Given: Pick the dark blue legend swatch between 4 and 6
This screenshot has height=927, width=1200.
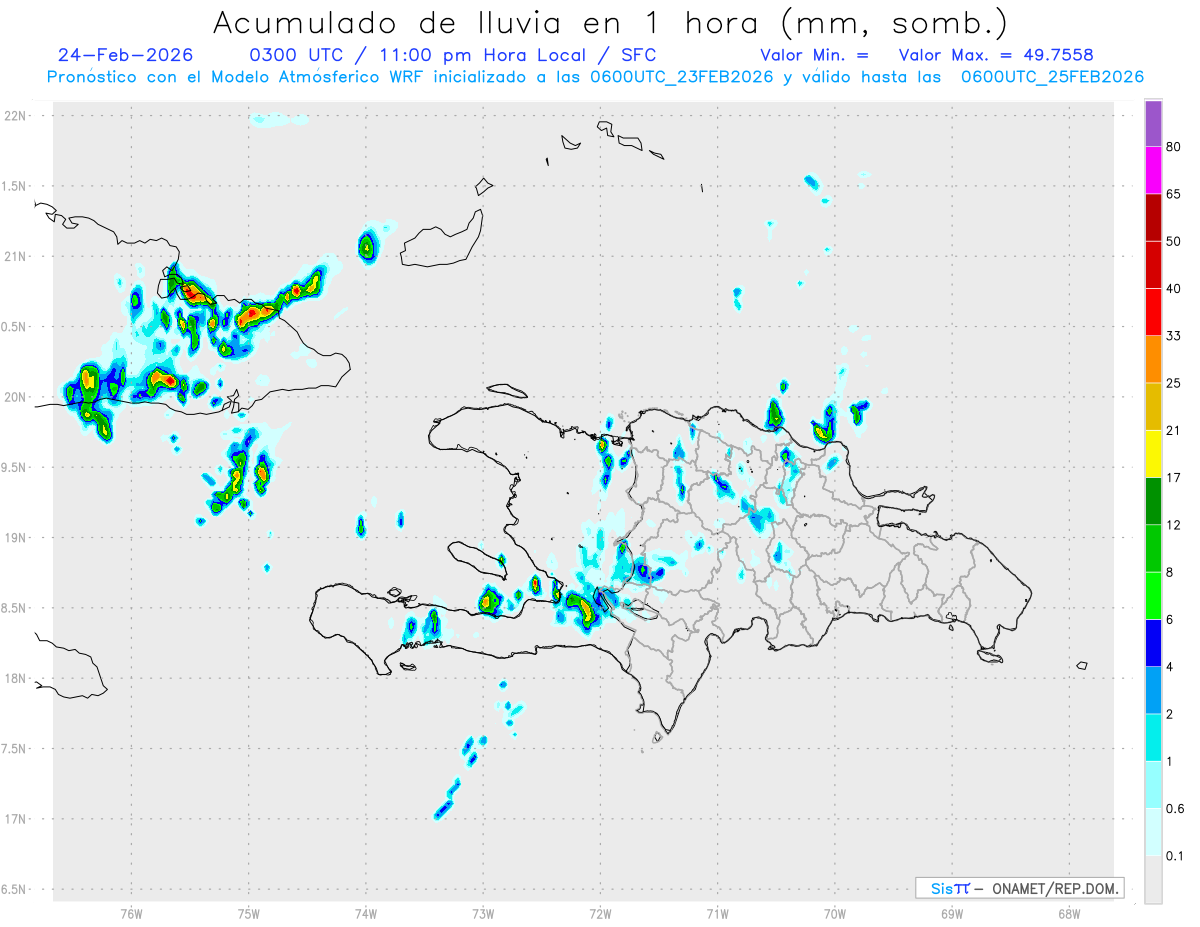Looking at the screenshot, I should tap(1153, 642).
